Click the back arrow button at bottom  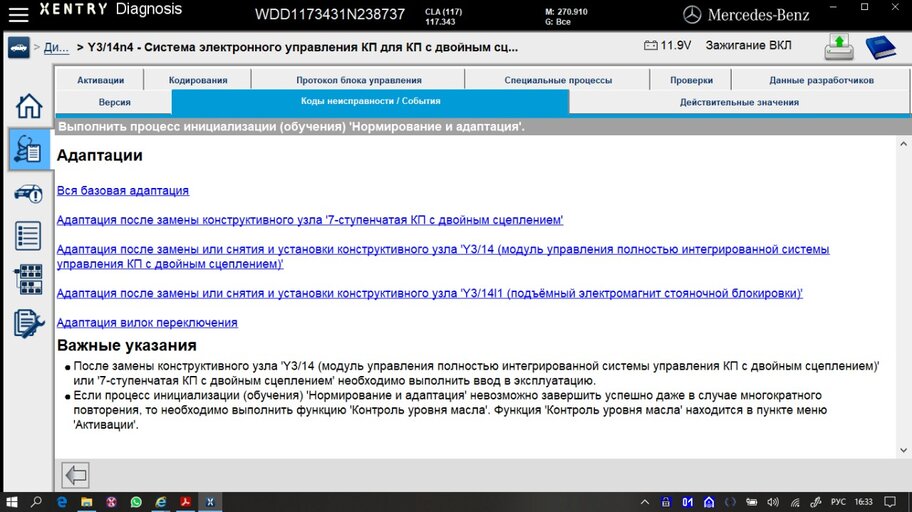75,475
